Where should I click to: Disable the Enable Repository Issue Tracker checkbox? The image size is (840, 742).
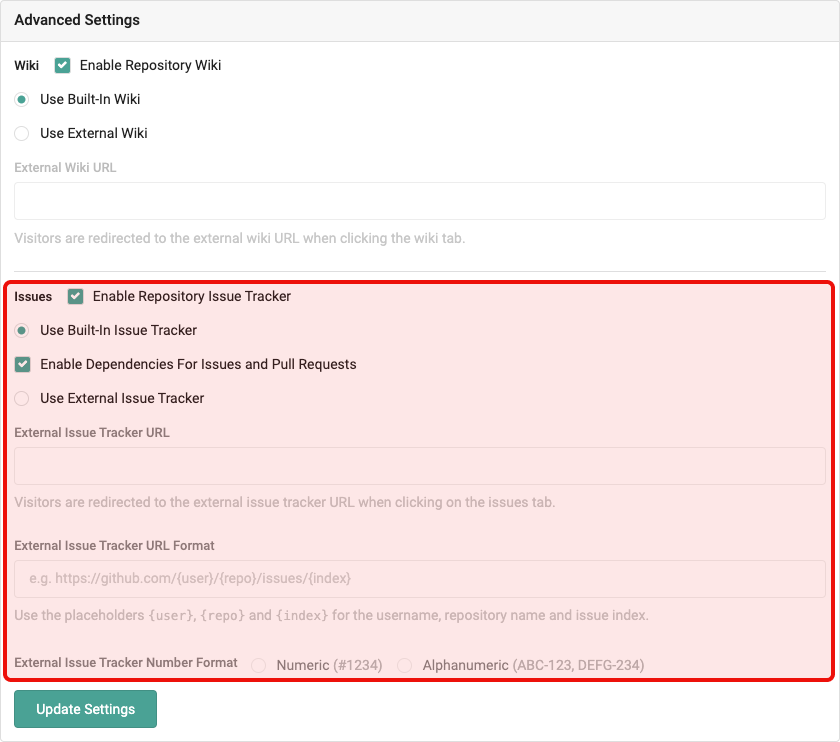pyautogui.click(x=76, y=296)
